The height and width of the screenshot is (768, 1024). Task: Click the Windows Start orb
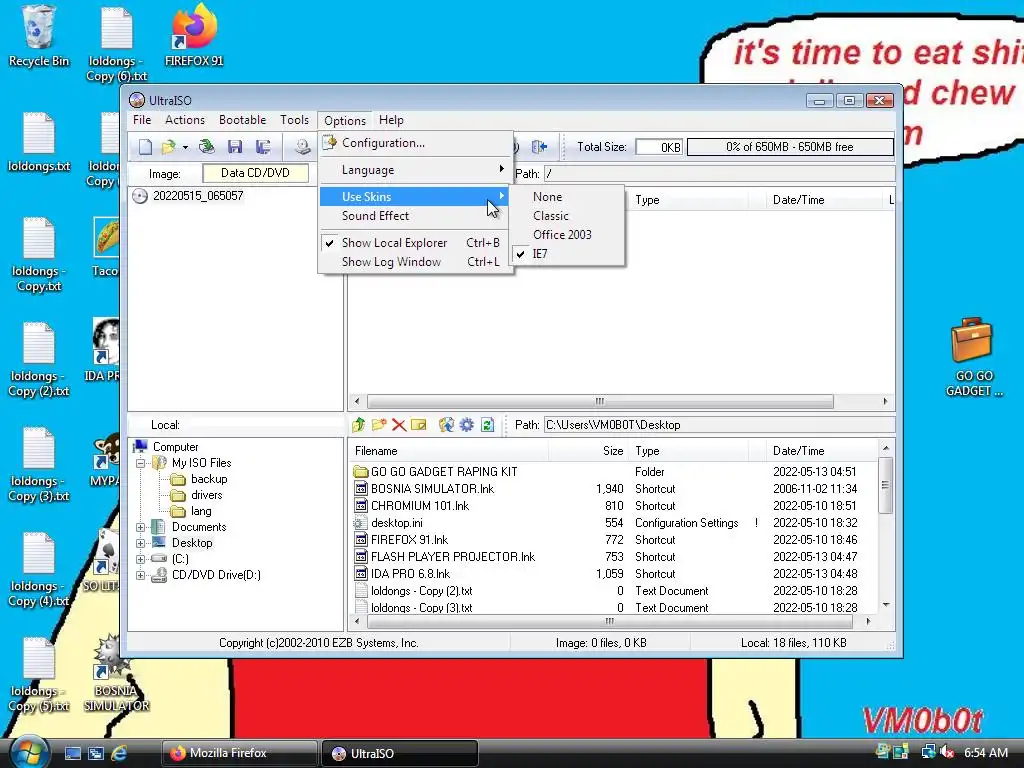click(27, 752)
